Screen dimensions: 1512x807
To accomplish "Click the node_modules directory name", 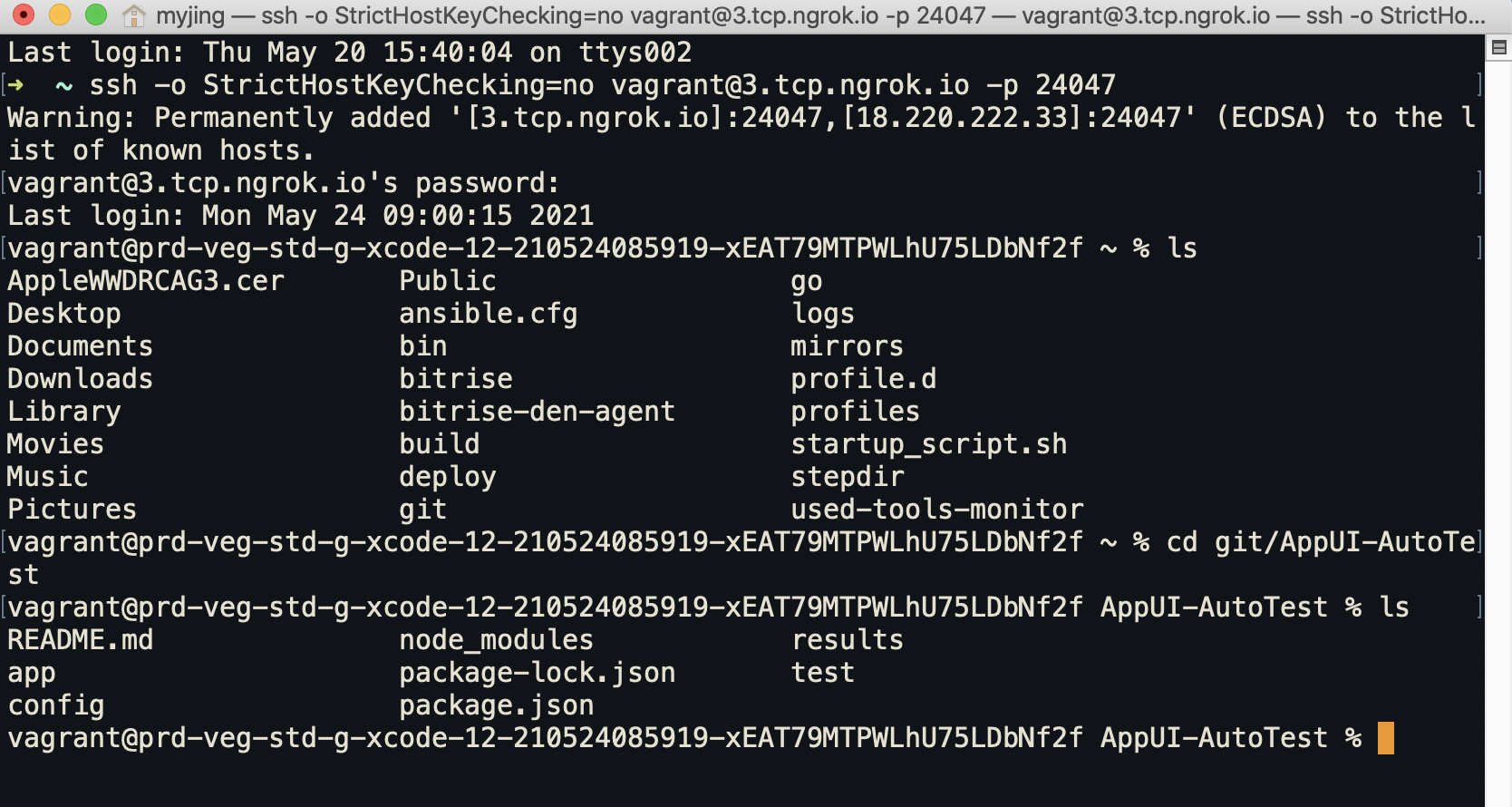I will 496,640.
